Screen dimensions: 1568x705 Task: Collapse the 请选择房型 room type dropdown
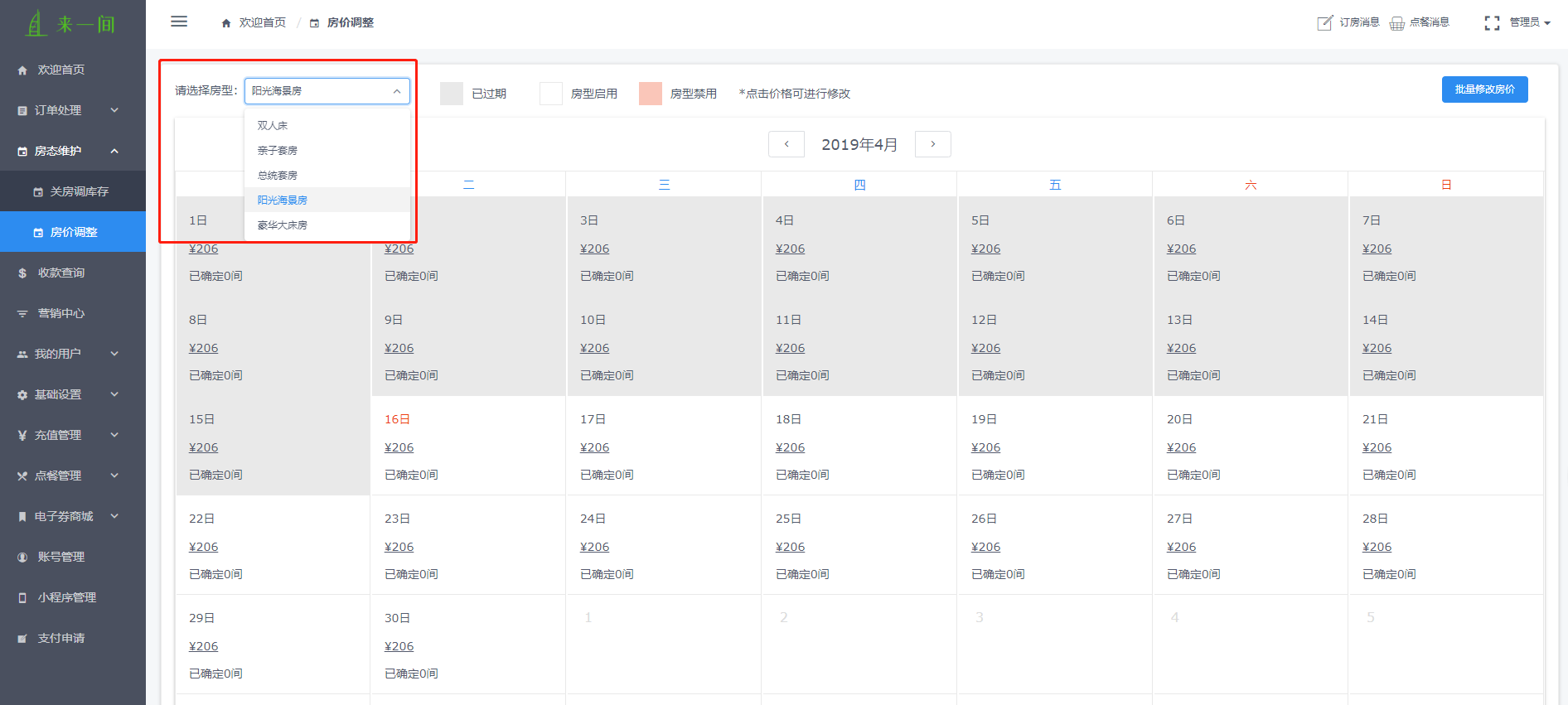(327, 91)
